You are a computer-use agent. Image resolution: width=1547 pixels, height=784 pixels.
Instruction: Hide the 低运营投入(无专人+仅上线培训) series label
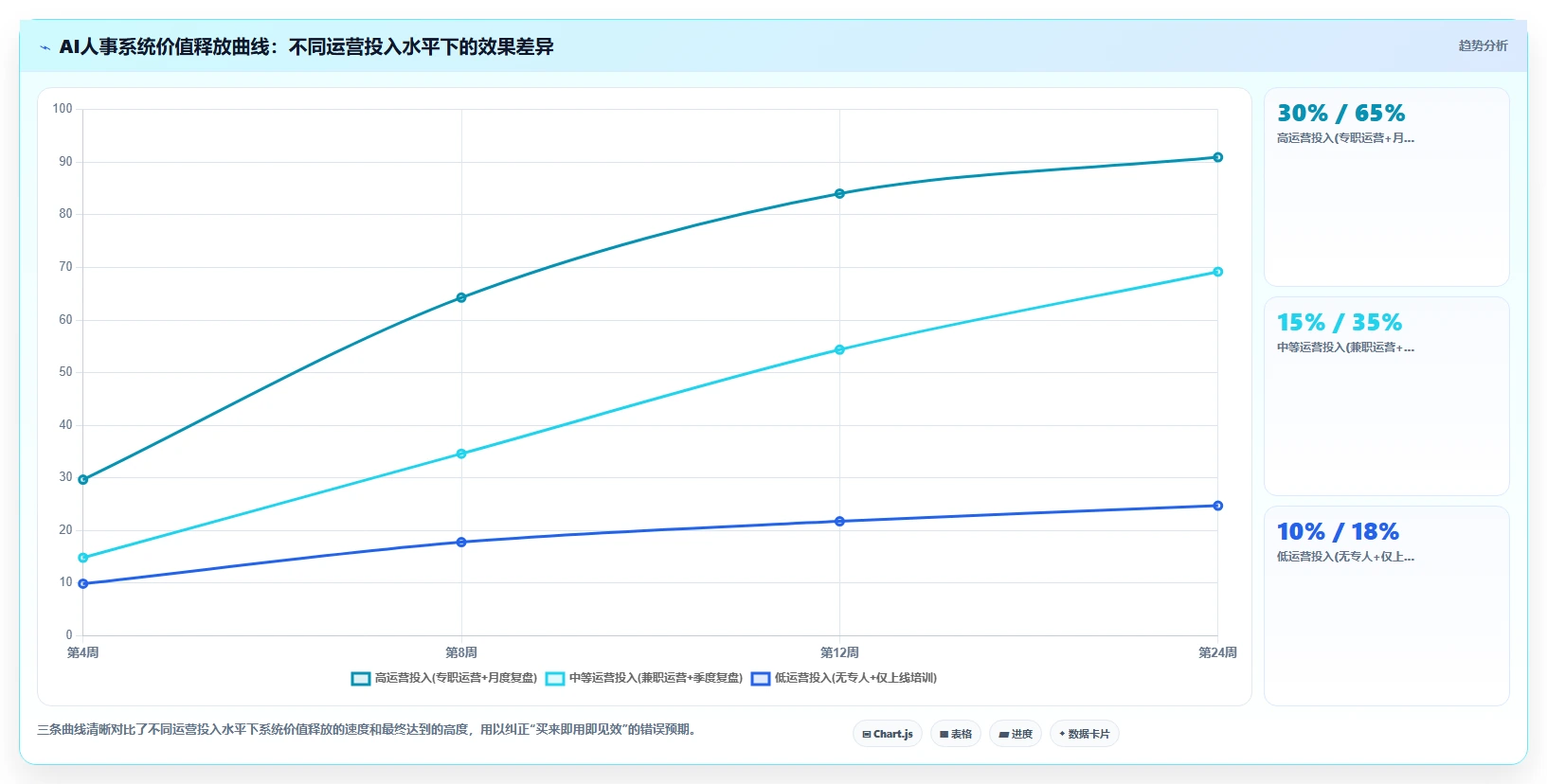(855, 678)
